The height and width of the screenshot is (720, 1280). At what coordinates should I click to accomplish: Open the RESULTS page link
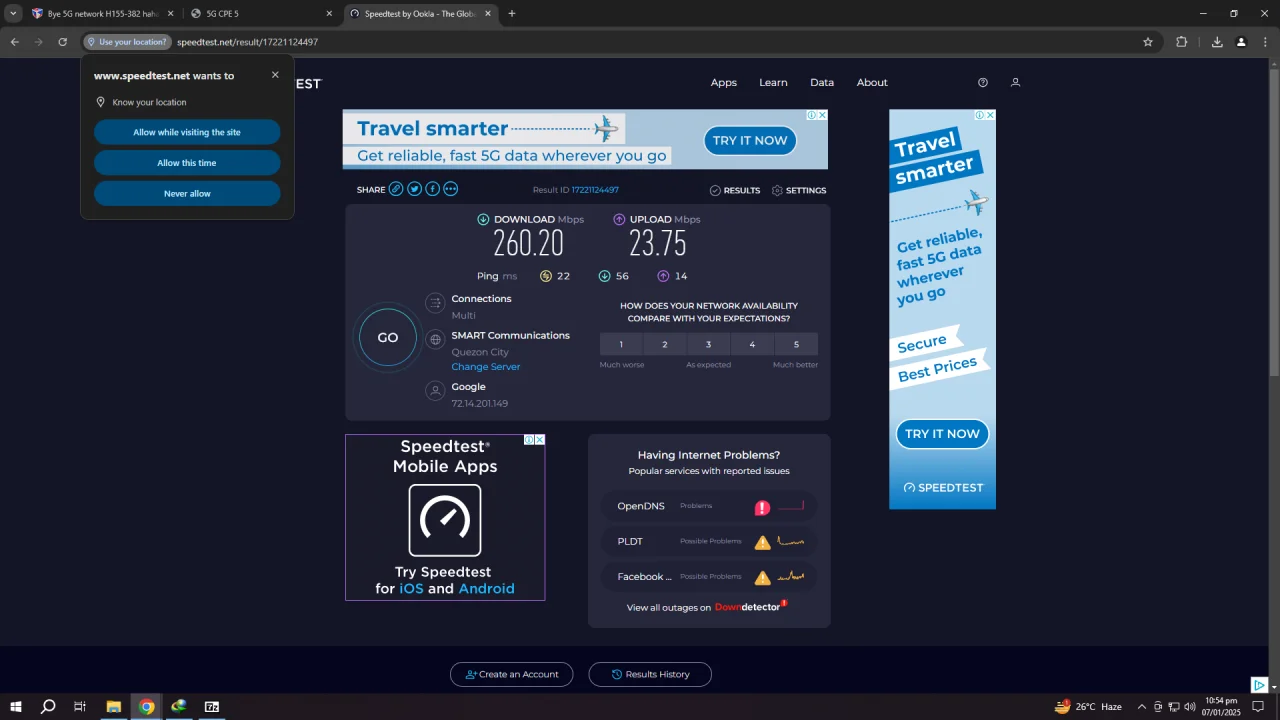(x=735, y=190)
